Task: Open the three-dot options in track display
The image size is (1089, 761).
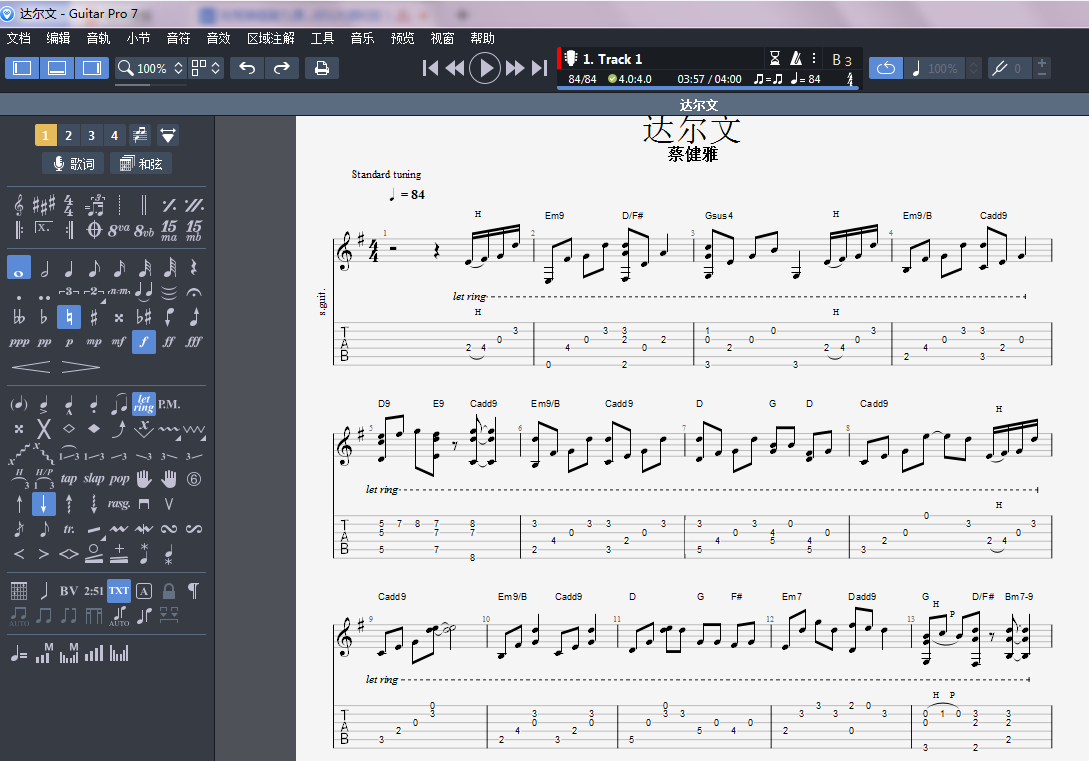Action: pos(814,59)
